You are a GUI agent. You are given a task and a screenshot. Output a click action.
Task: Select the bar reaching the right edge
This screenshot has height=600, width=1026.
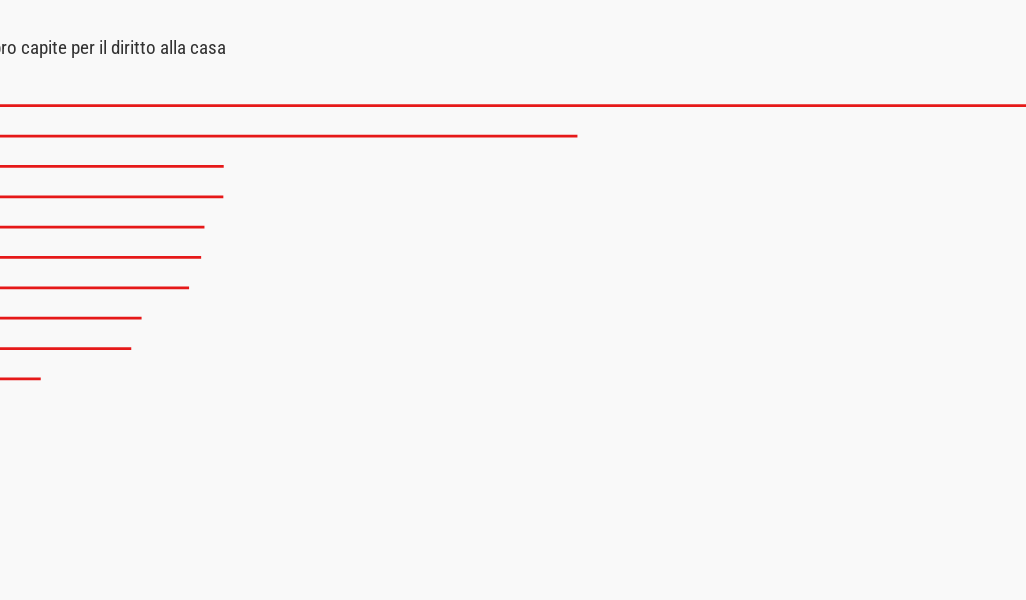[x=512, y=105]
